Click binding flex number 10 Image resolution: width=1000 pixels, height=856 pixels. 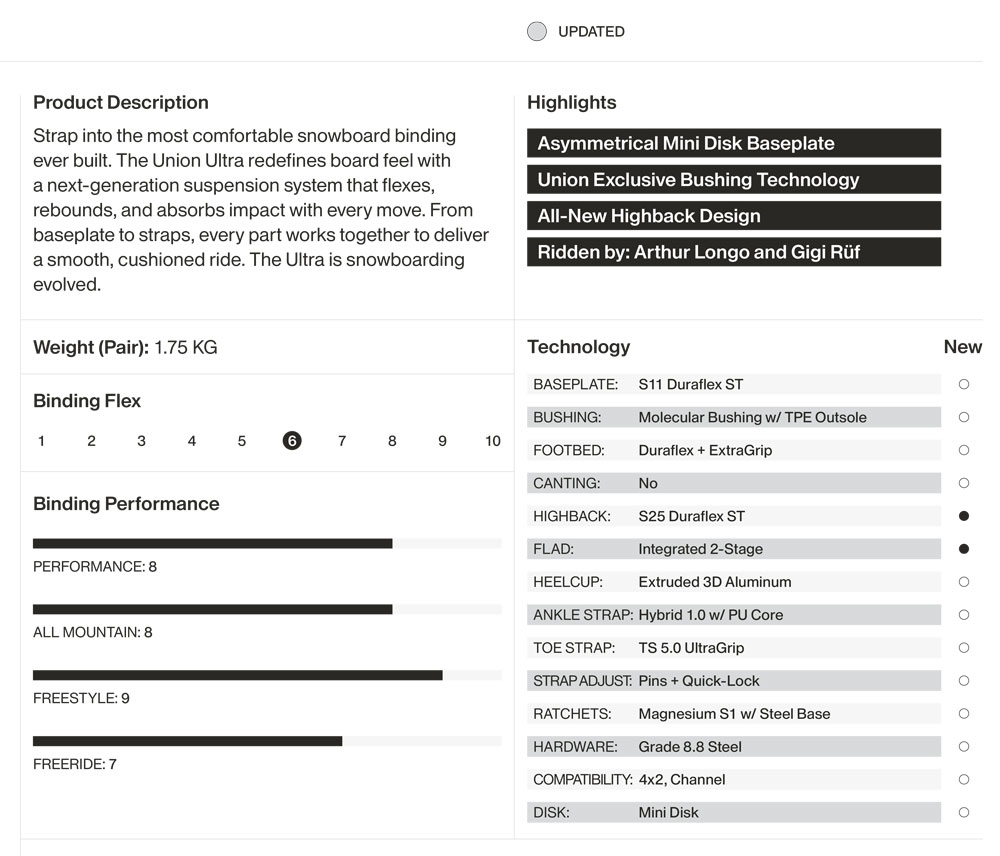[x=492, y=441]
